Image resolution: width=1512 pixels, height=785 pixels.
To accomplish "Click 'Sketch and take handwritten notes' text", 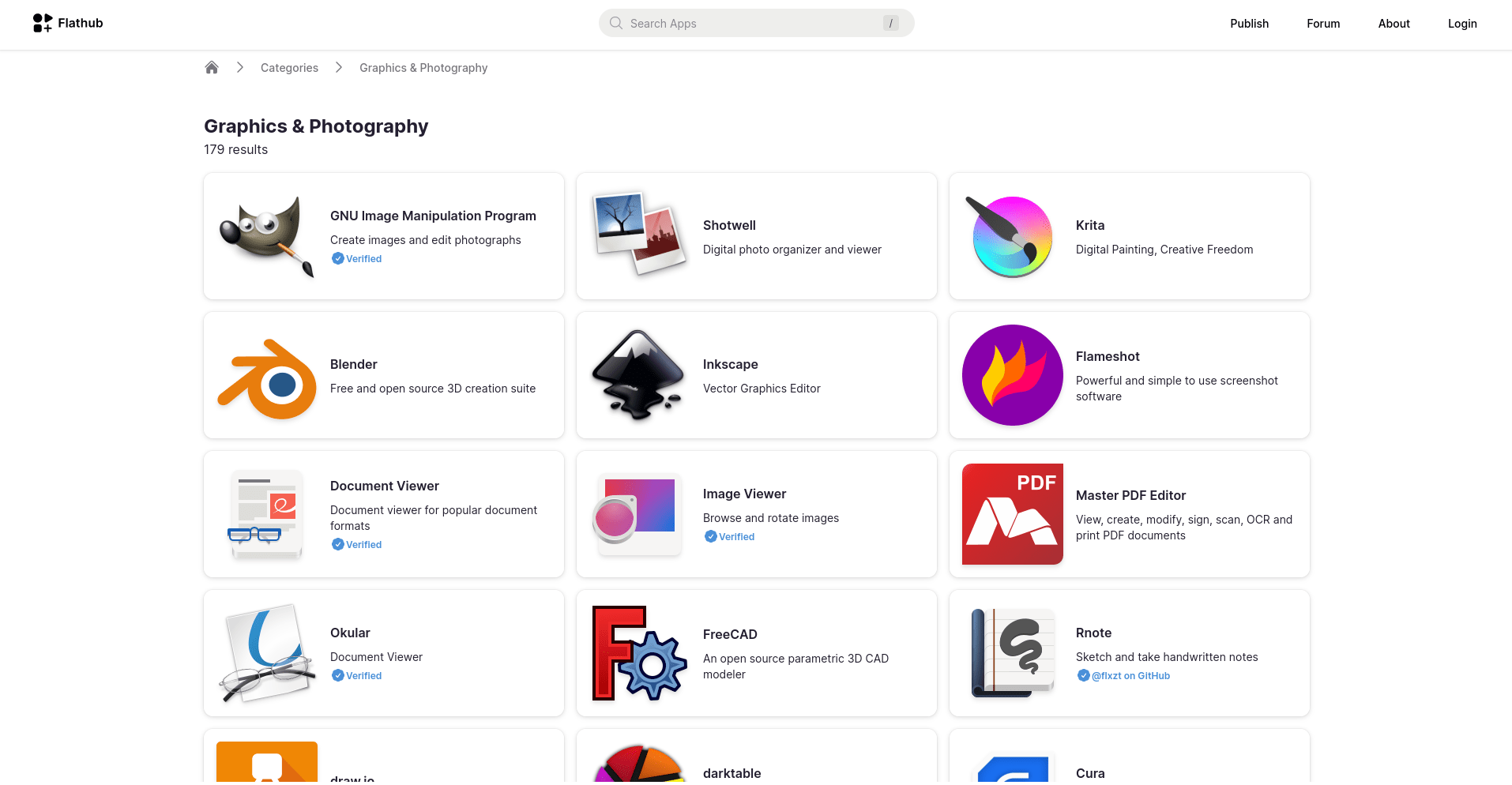I will click(x=1167, y=657).
